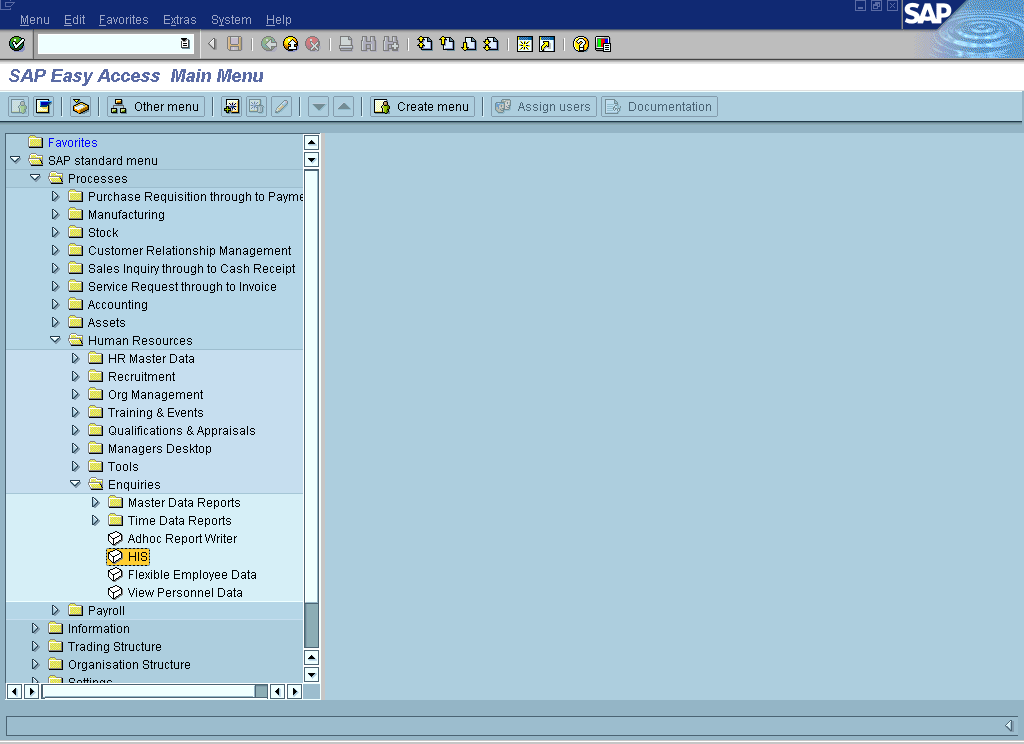The width and height of the screenshot is (1024, 744).
Task: Collapse the Human Resources folder
Action: 56,340
